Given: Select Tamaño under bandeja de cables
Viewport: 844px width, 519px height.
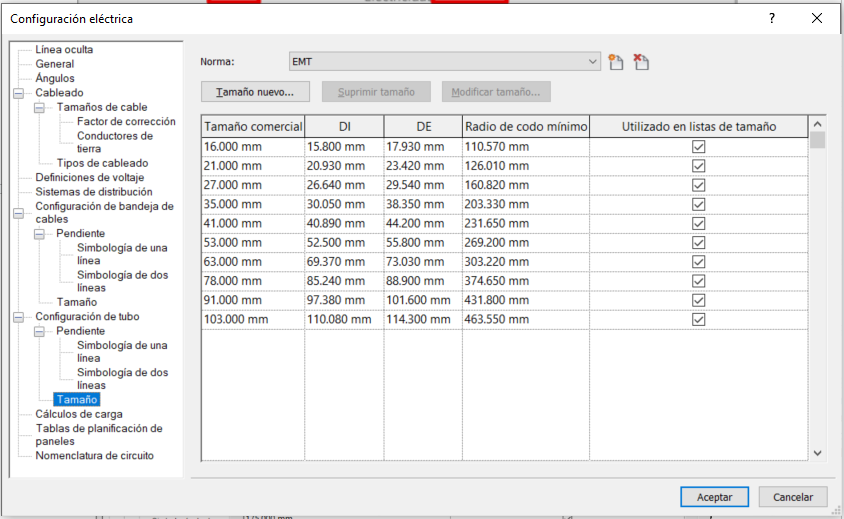Looking at the screenshot, I should (76, 303).
